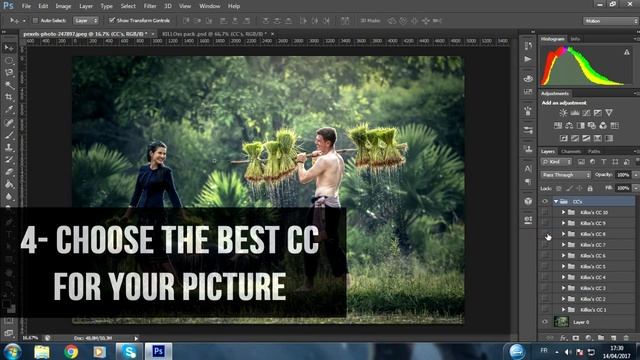Create new fill or adjustment layer
This screenshot has height=360, width=640.
pyautogui.click(x=588, y=338)
